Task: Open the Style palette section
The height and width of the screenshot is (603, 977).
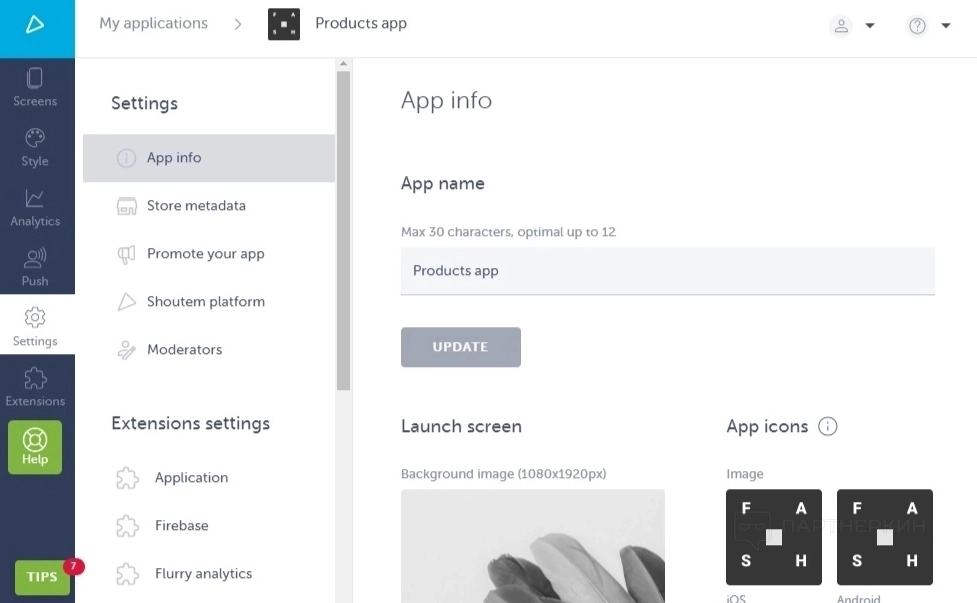Action: 36,147
